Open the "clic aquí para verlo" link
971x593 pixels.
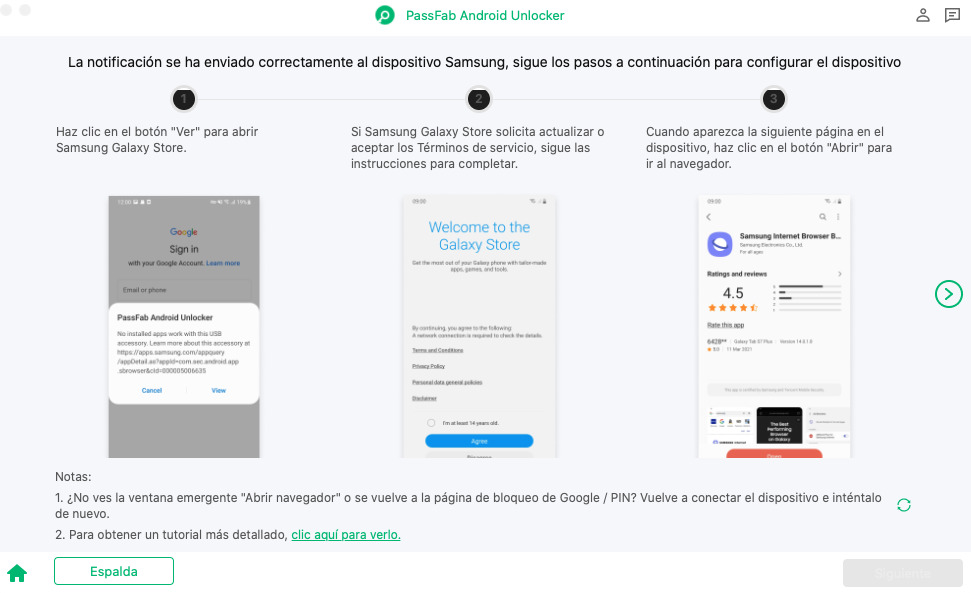(x=346, y=535)
